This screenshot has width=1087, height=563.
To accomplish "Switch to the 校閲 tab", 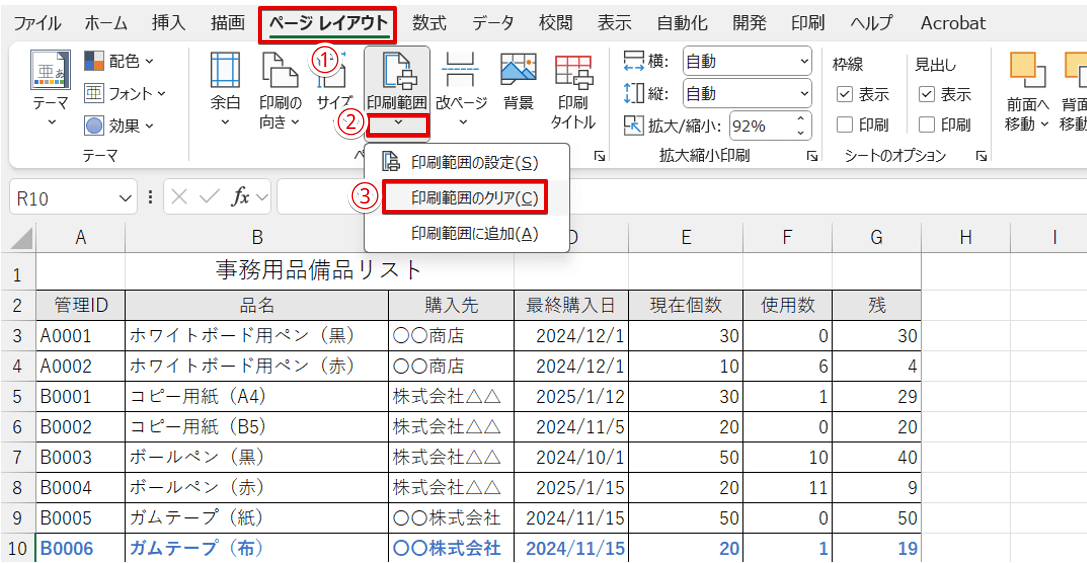I will (555, 23).
